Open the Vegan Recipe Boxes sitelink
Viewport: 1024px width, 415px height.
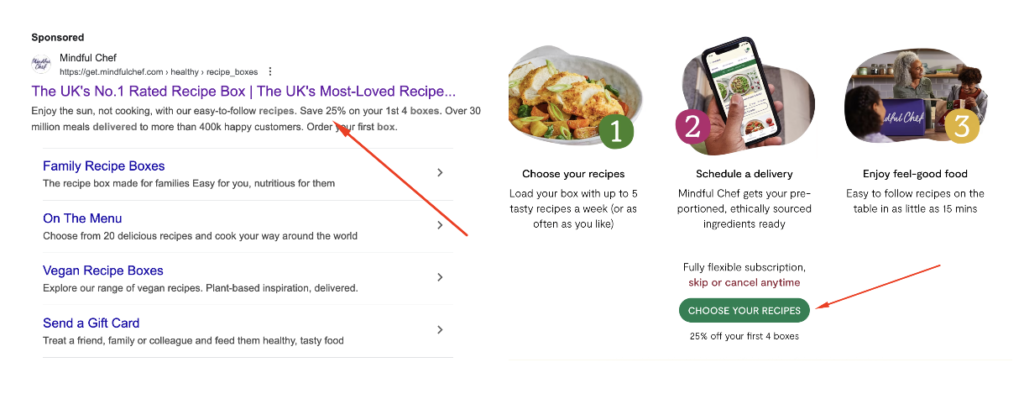coord(103,270)
